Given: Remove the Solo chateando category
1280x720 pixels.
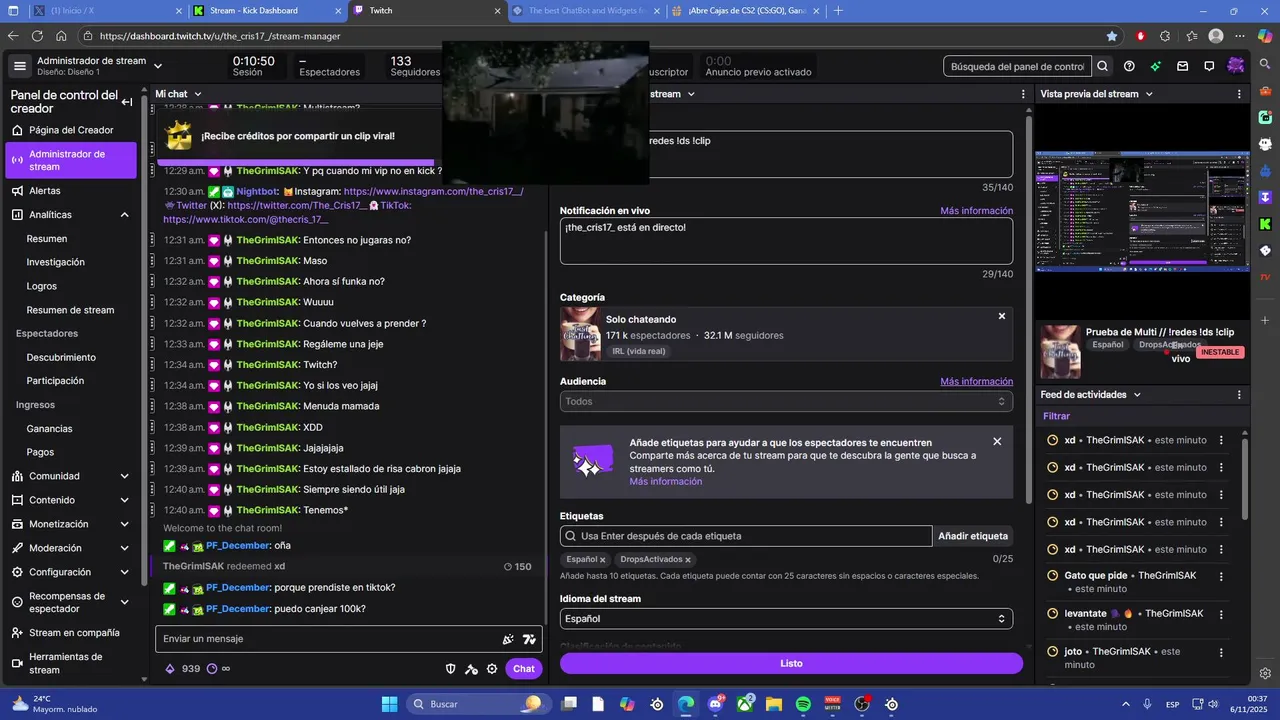Looking at the screenshot, I should click(1002, 316).
